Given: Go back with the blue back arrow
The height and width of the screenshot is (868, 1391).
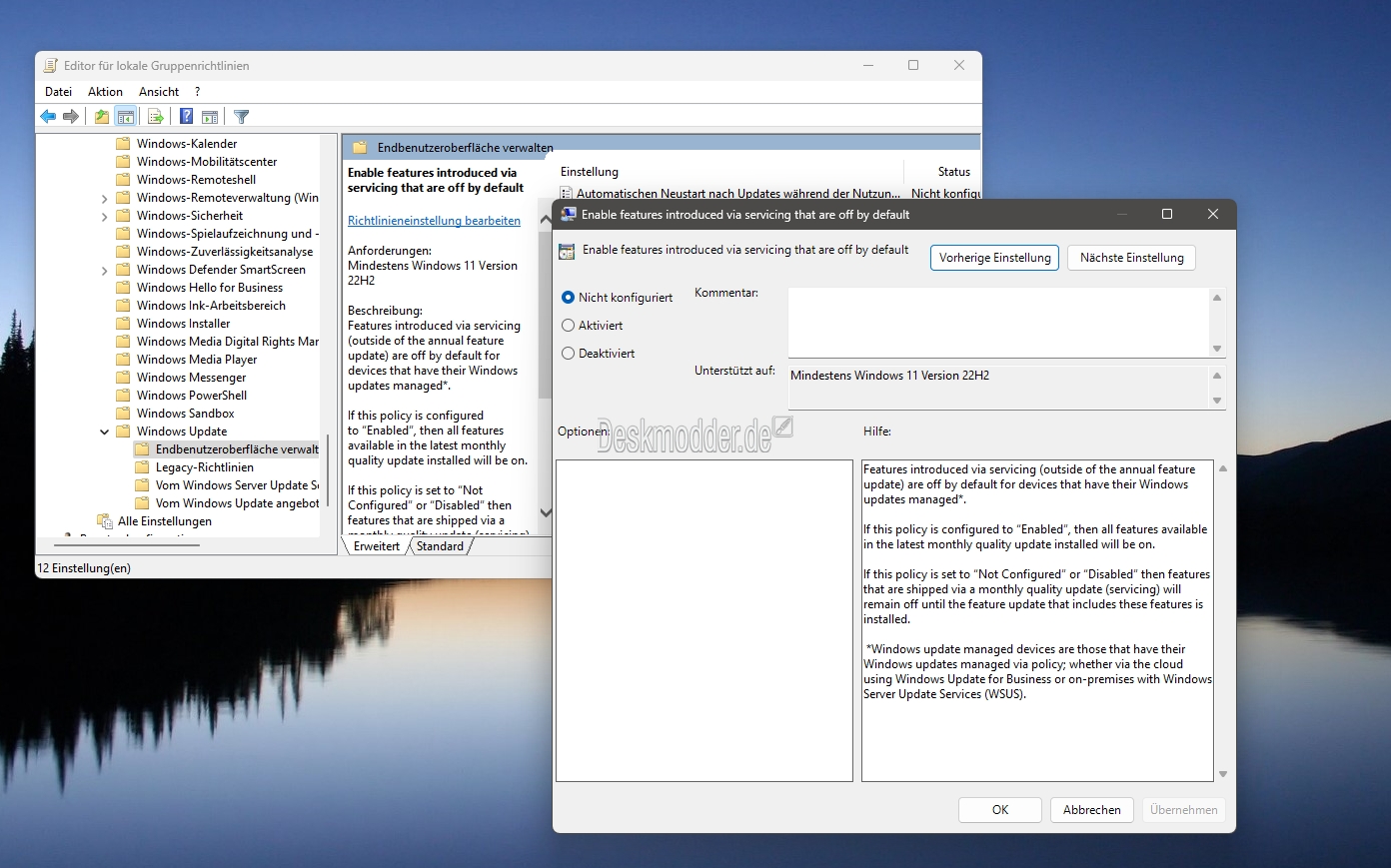Looking at the screenshot, I should pyautogui.click(x=48, y=117).
